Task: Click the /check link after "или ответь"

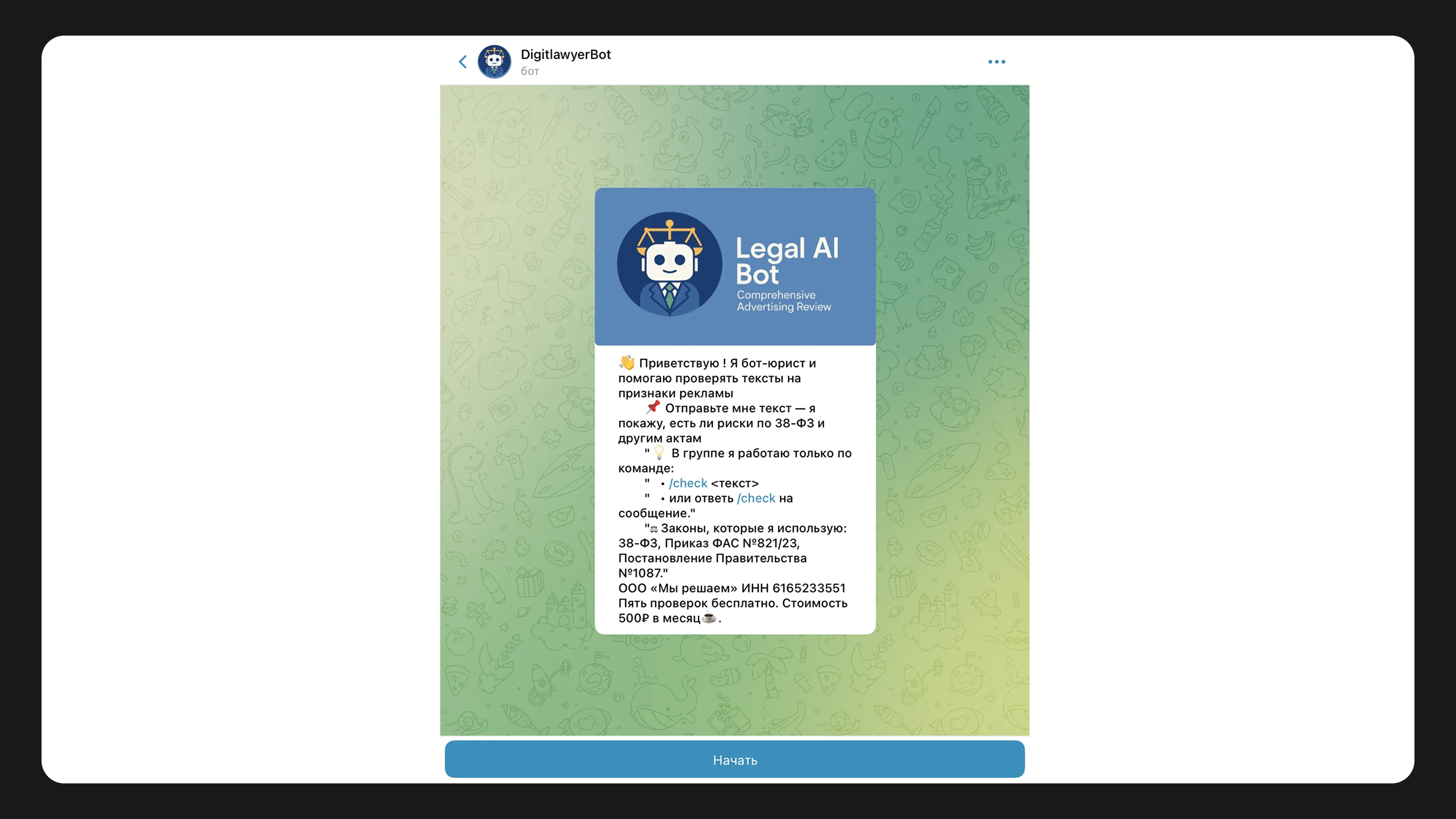Action: [x=756, y=498]
